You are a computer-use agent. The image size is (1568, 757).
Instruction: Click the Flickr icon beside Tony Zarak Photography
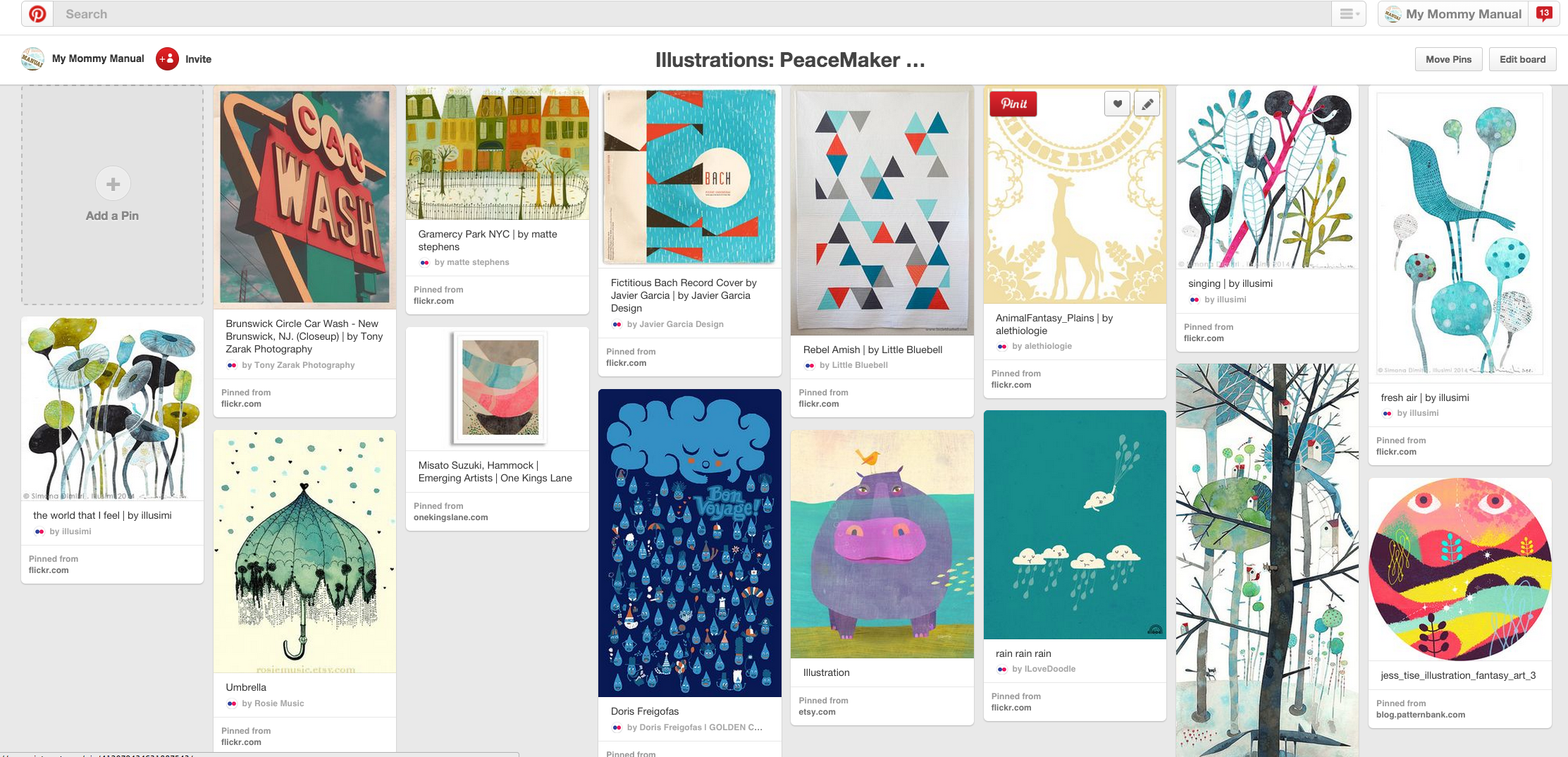click(232, 365)
